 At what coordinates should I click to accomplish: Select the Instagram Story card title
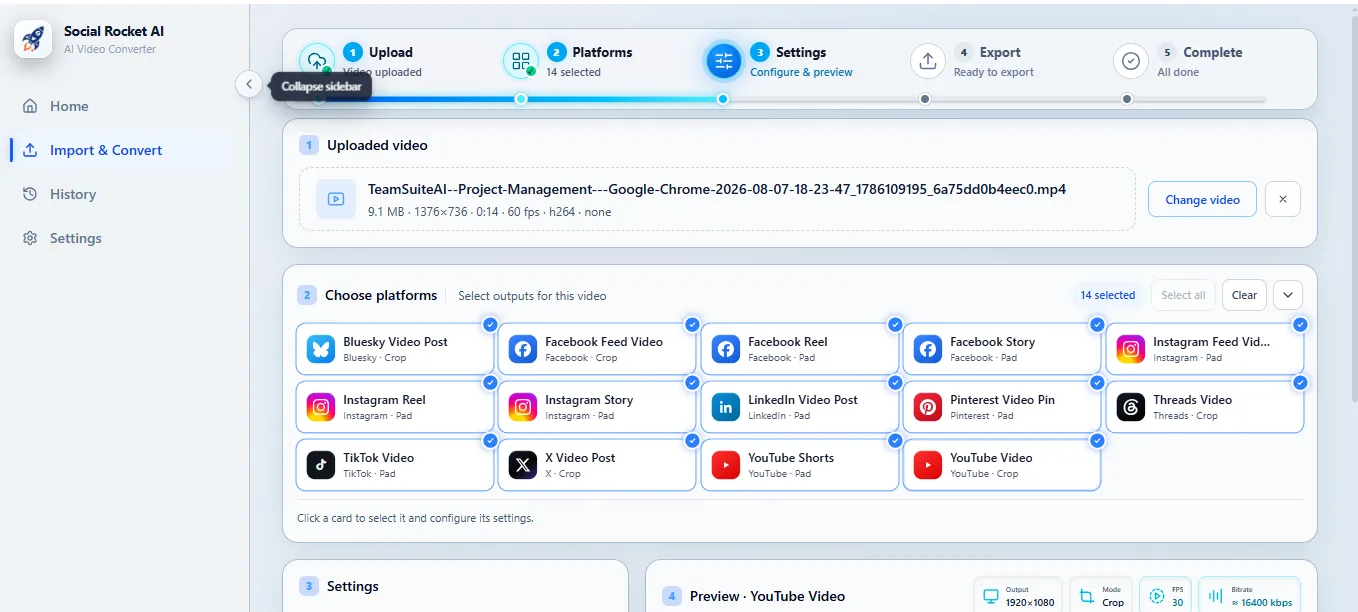tap(589, 399)
